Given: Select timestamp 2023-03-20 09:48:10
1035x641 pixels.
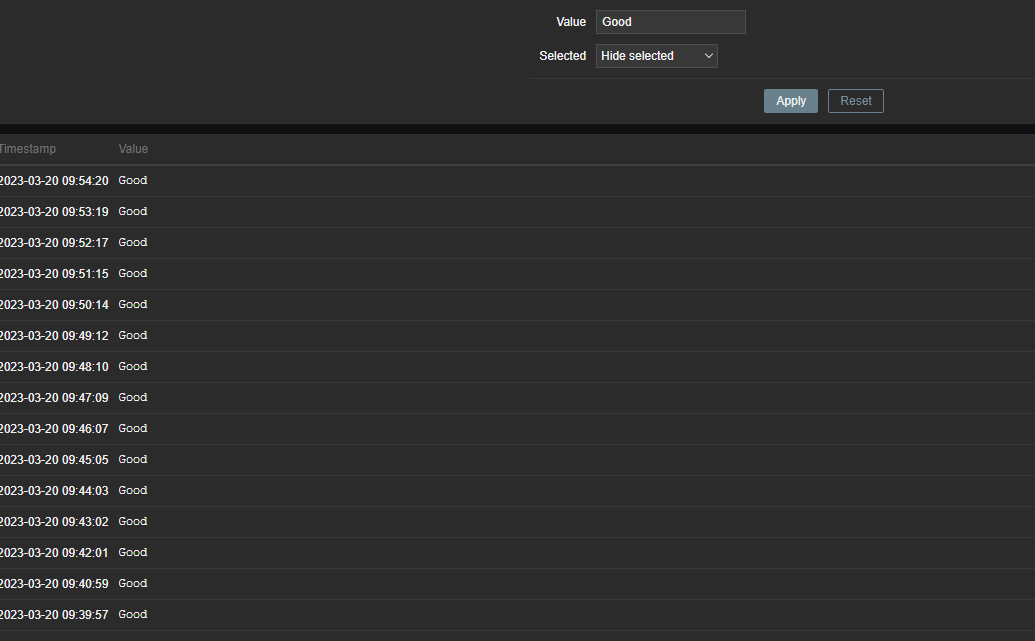Looking at the screenshot, I should tap(54, 367).
